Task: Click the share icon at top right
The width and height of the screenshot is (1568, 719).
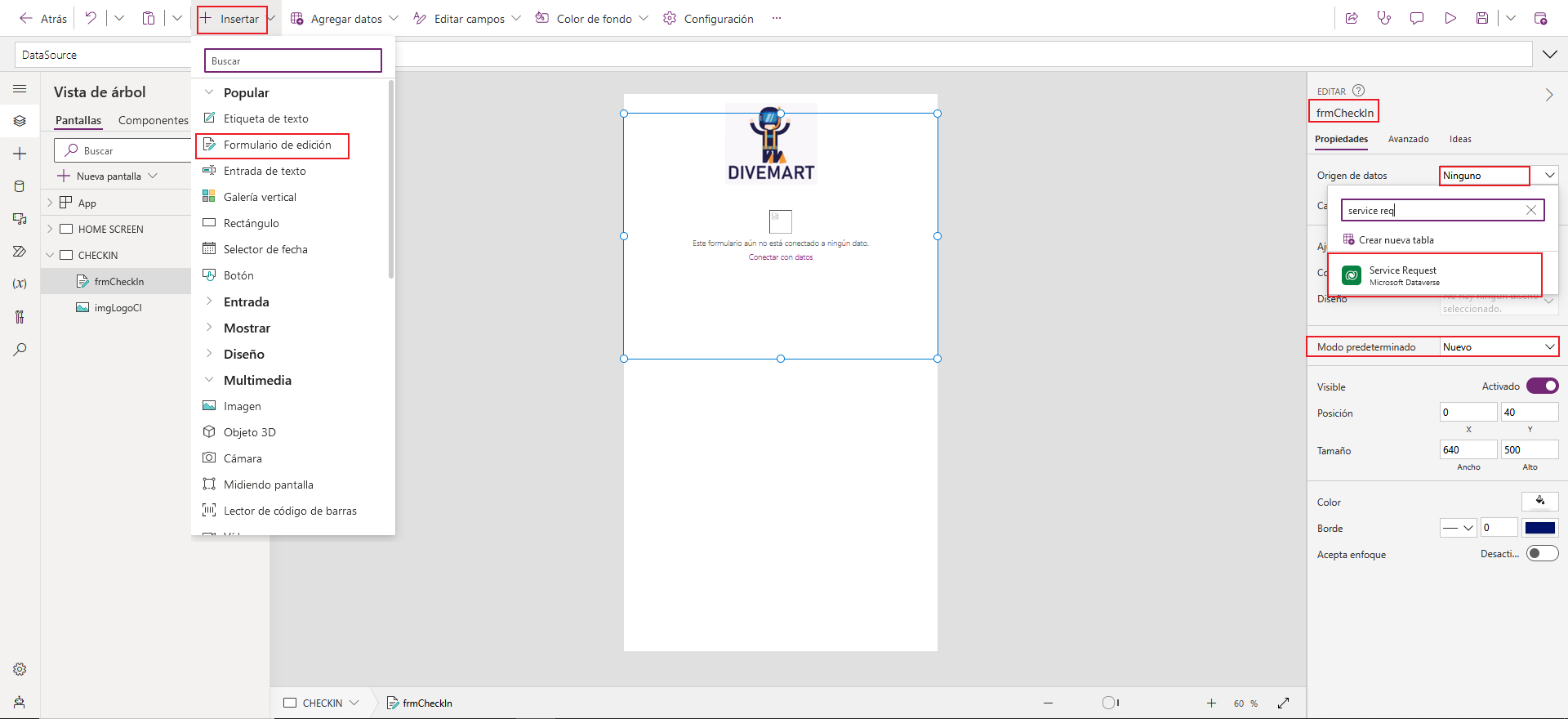Action: point(1352,18)
